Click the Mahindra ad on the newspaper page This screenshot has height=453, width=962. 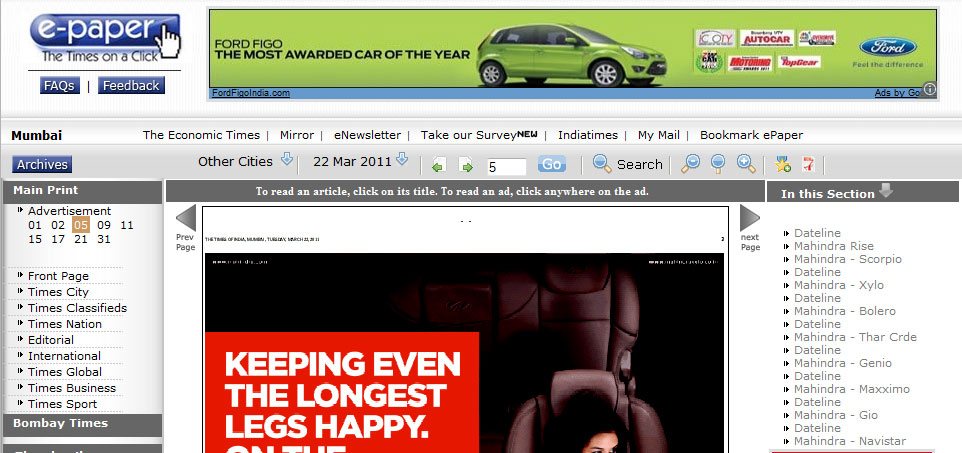coord(464,353)
